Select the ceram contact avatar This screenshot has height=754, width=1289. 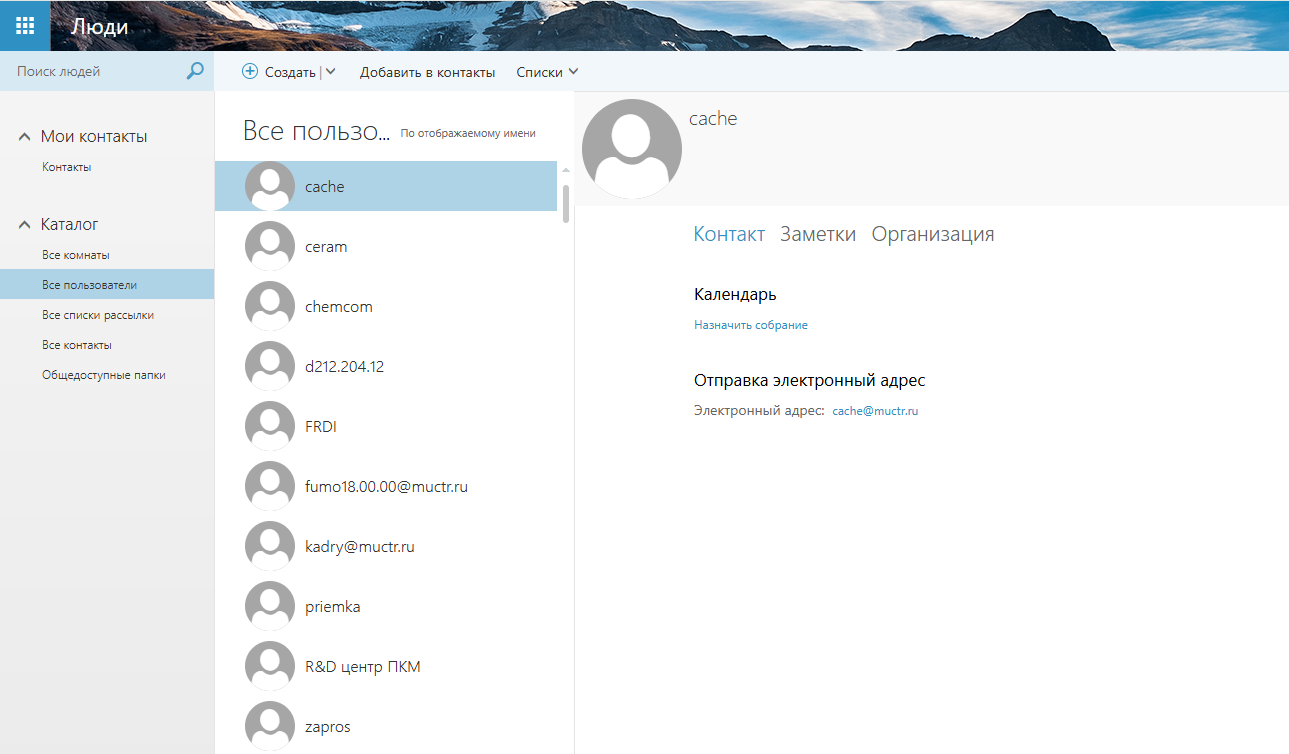(x=270, y=246)
